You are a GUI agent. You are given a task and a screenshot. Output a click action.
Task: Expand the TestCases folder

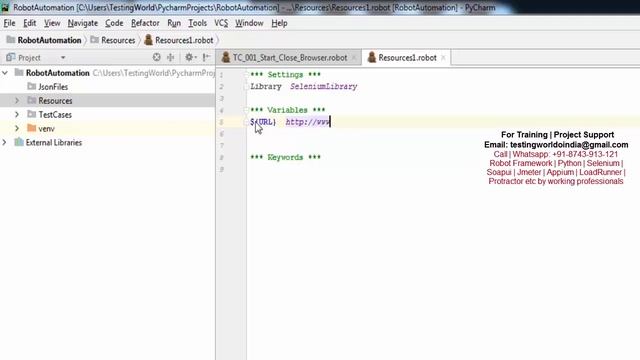[x=17, y=115]
